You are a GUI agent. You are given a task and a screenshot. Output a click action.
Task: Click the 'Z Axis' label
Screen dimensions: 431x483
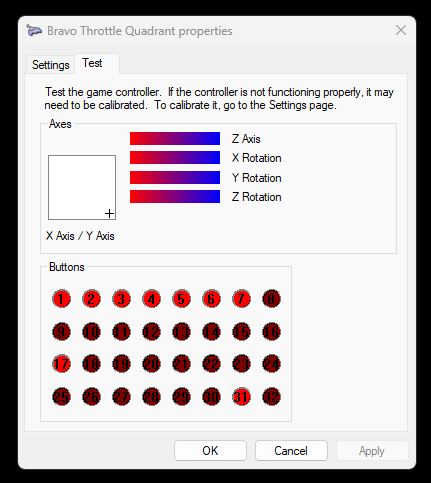(x=246, y=139)
